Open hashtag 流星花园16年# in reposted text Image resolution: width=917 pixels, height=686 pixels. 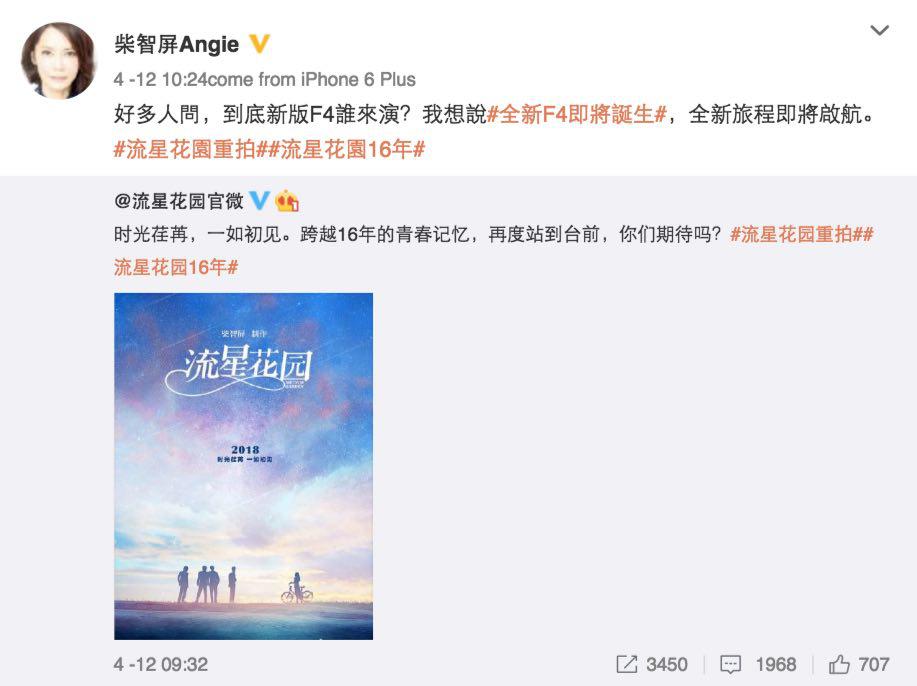tap(176, 268)
